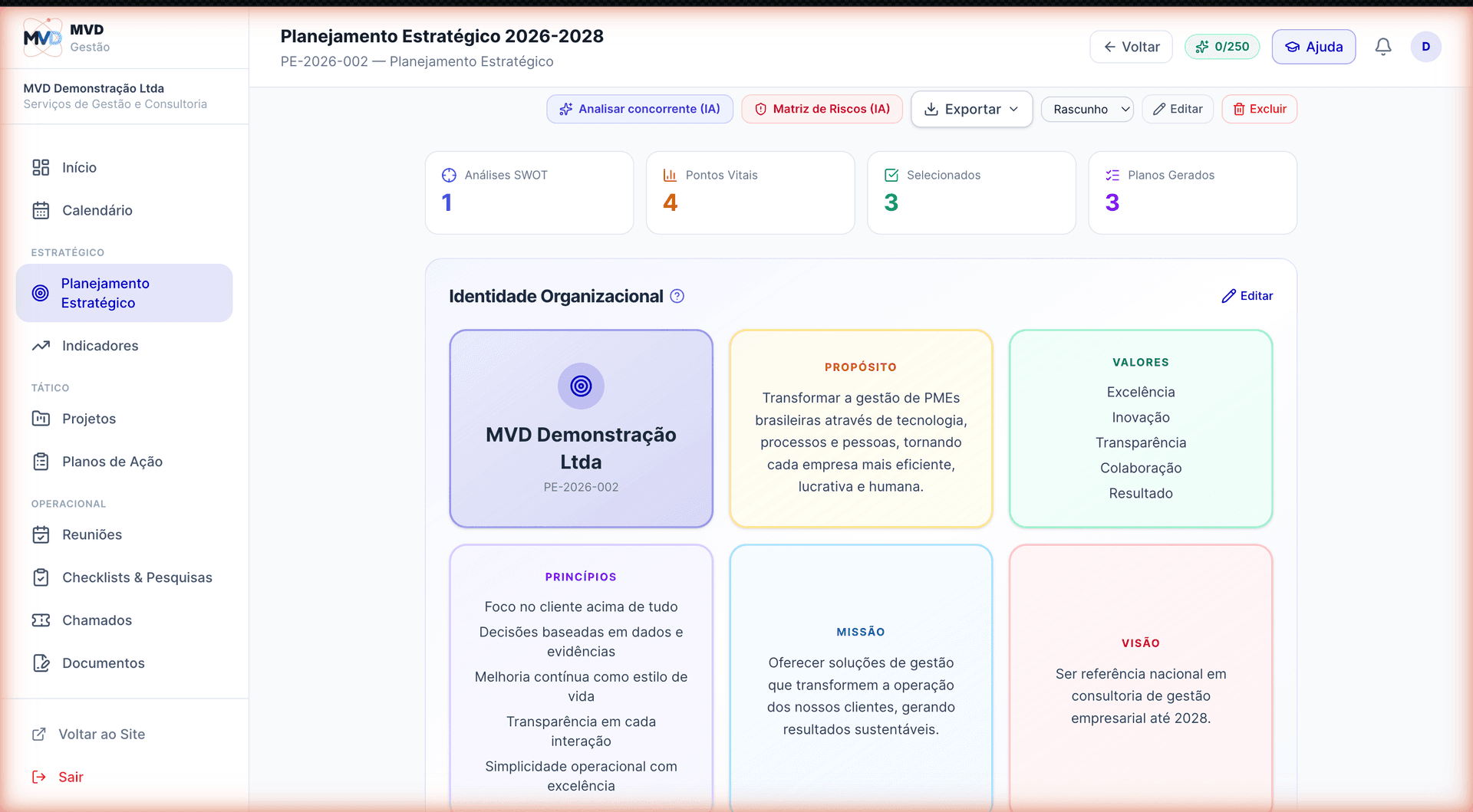The height and width of the screenshot is (812, 1473).
Task: Open the Planos Gerados summary card
Action: [1192, 192]
